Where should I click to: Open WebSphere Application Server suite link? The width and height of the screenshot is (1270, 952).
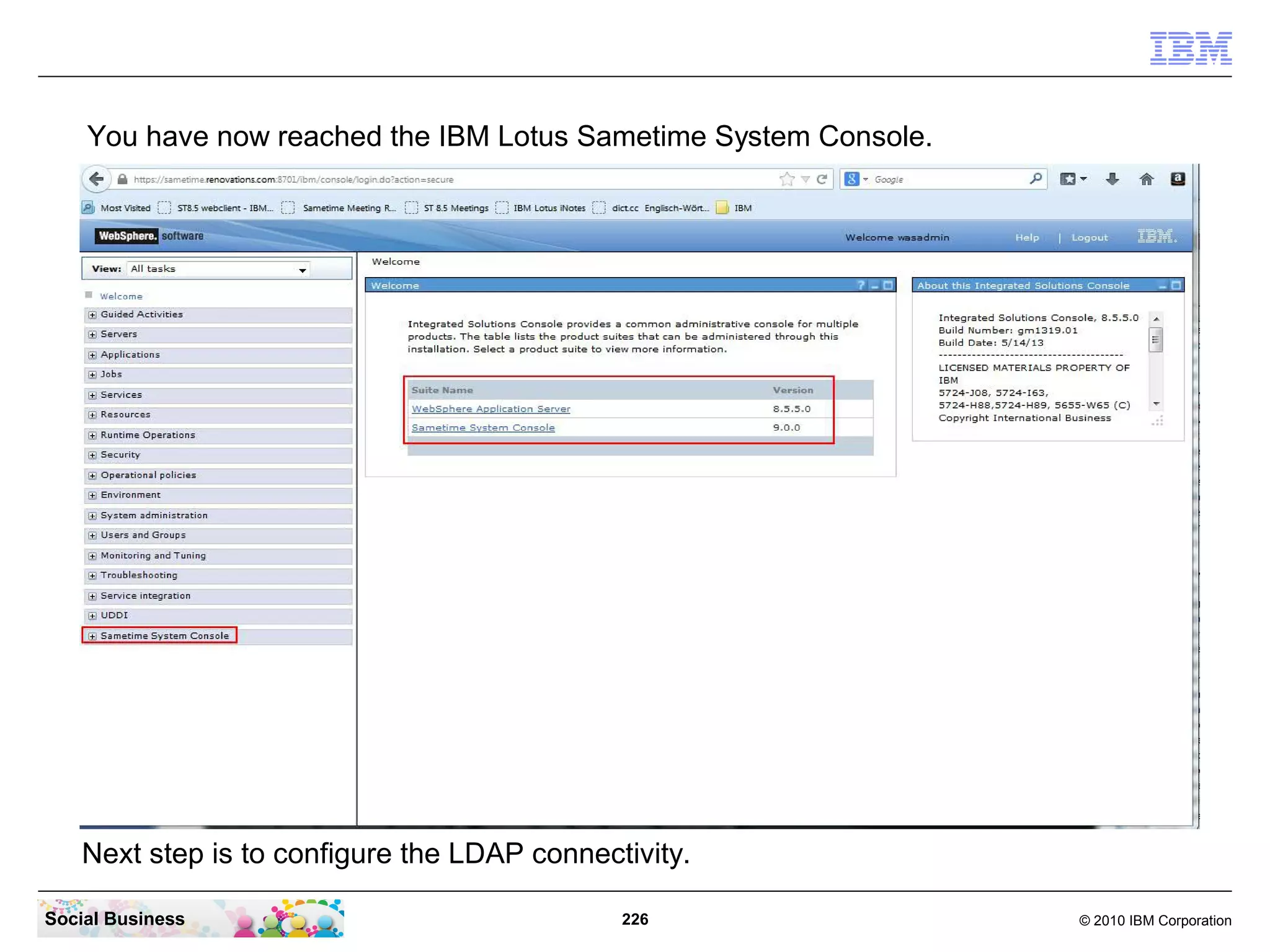tap(491, 409)
